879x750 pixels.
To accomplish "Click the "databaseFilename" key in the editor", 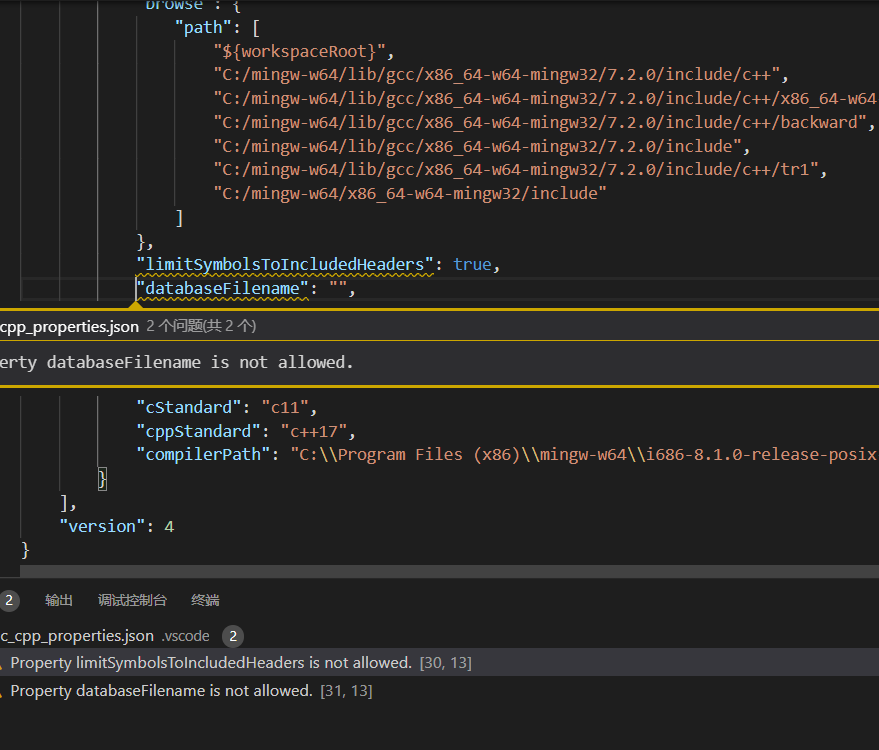I will [223, 289].
